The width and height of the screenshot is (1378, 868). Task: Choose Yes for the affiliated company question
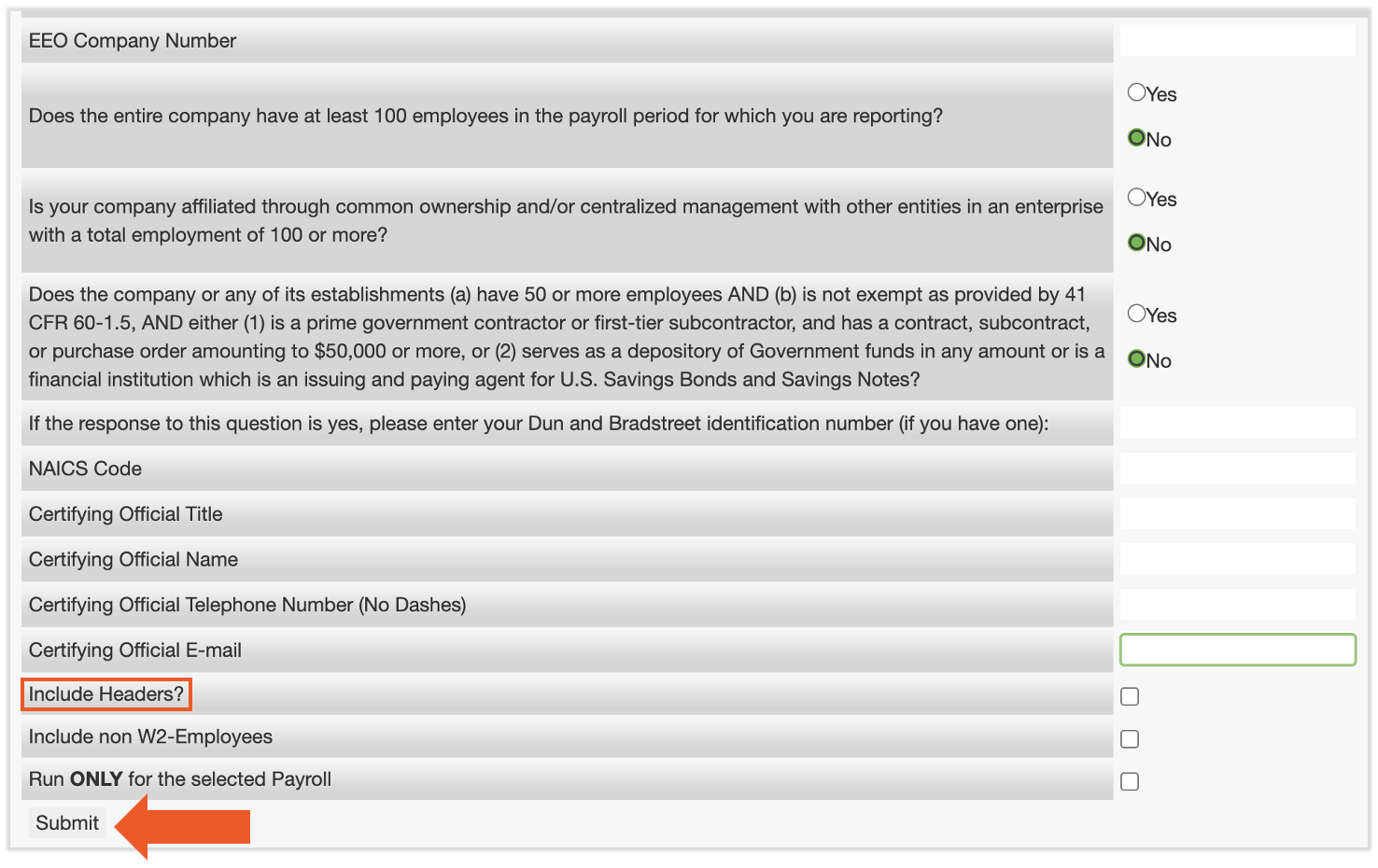1137,198
